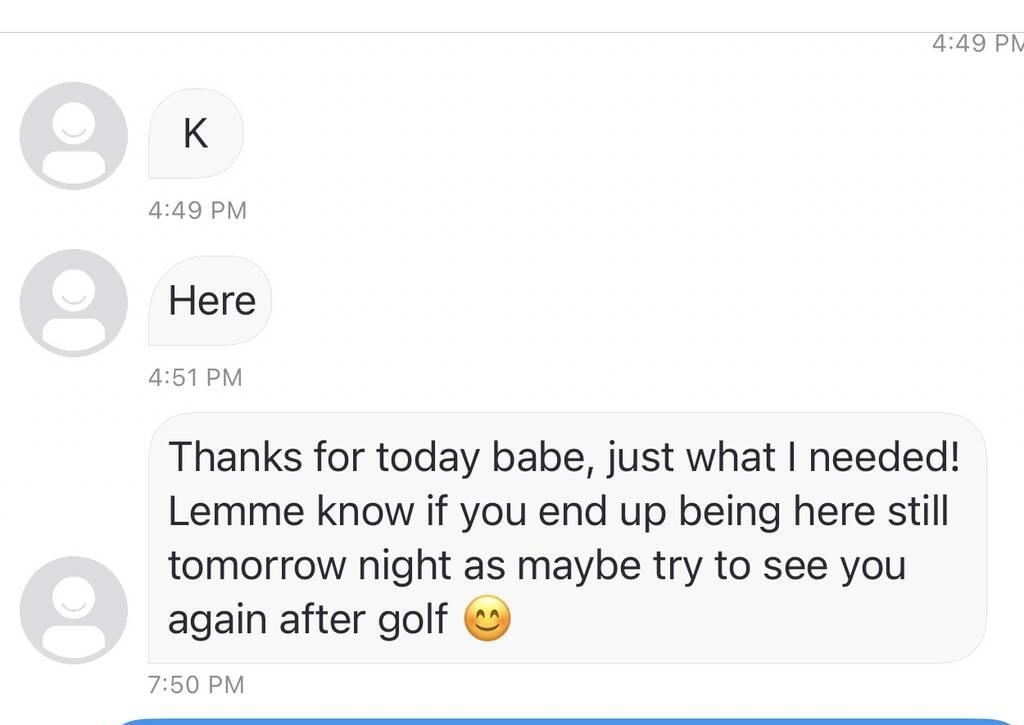Open the profile avatar next to "Here"
This screenshot has height=725, width=1024.
[73, 302]
